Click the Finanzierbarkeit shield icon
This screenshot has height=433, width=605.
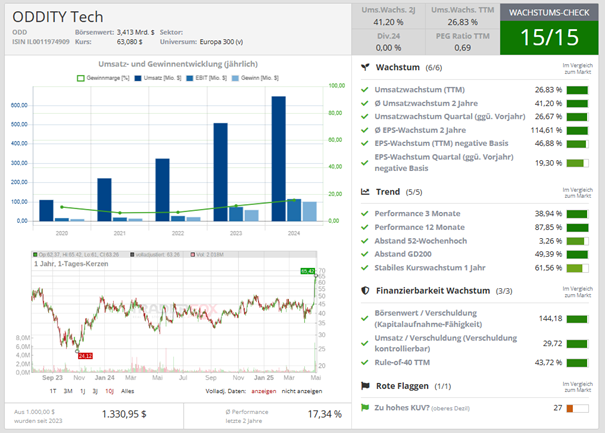click(365, 291)
